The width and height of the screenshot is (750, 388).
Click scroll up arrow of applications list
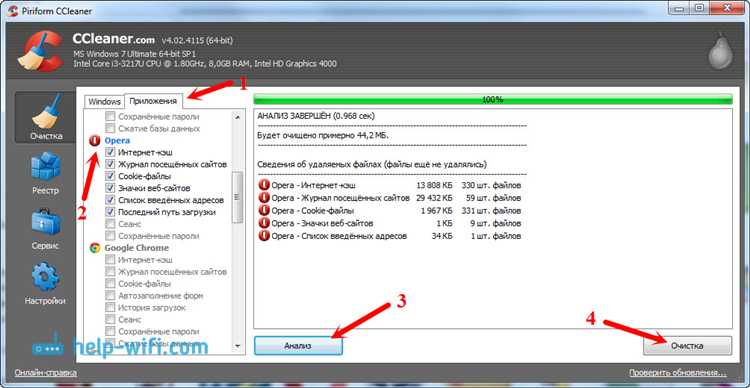(237, 116)
